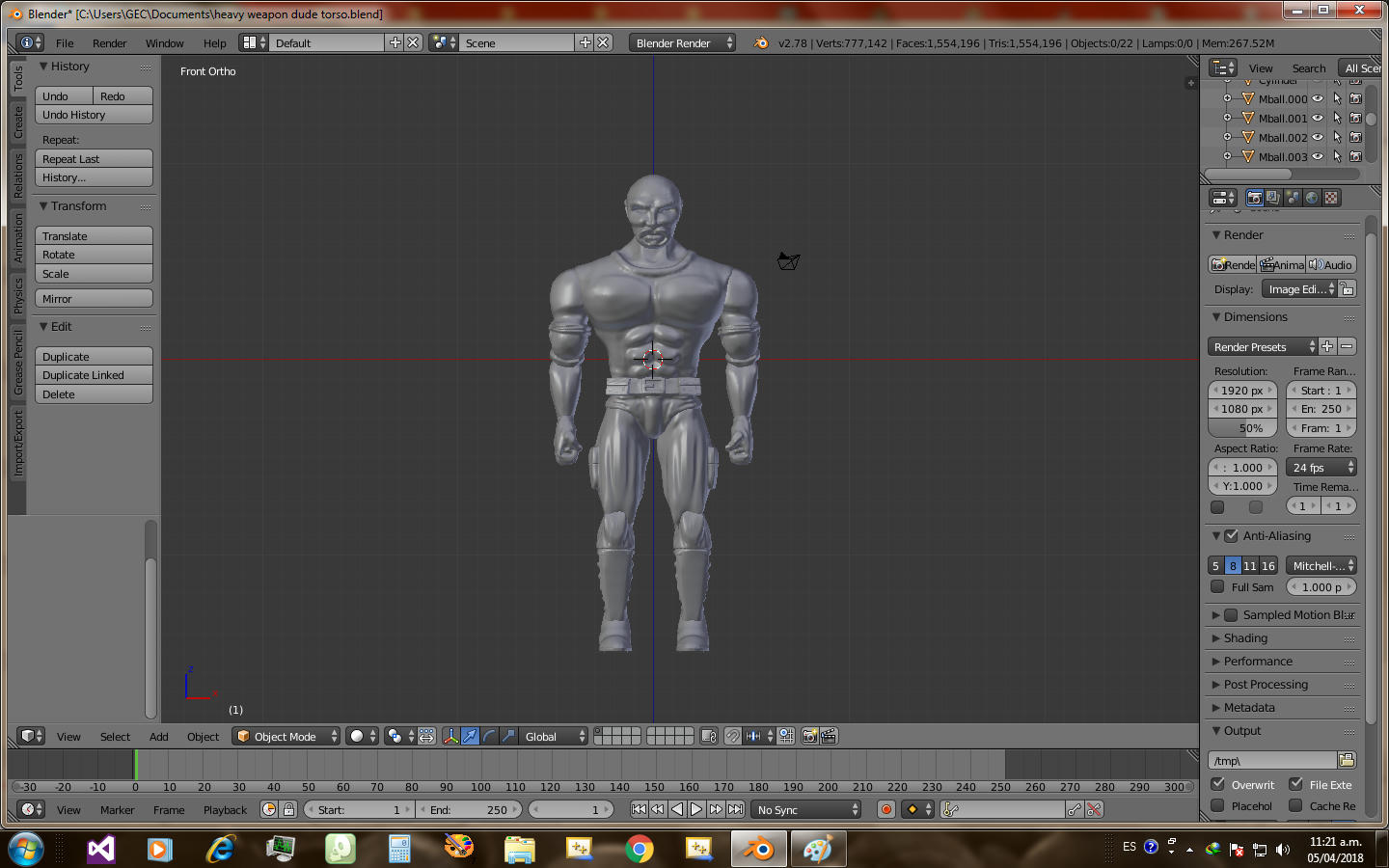1389x868 pixels.
Task: Enable Sampled Motion Blur checkbox
Action: [x=1231, y=614]
